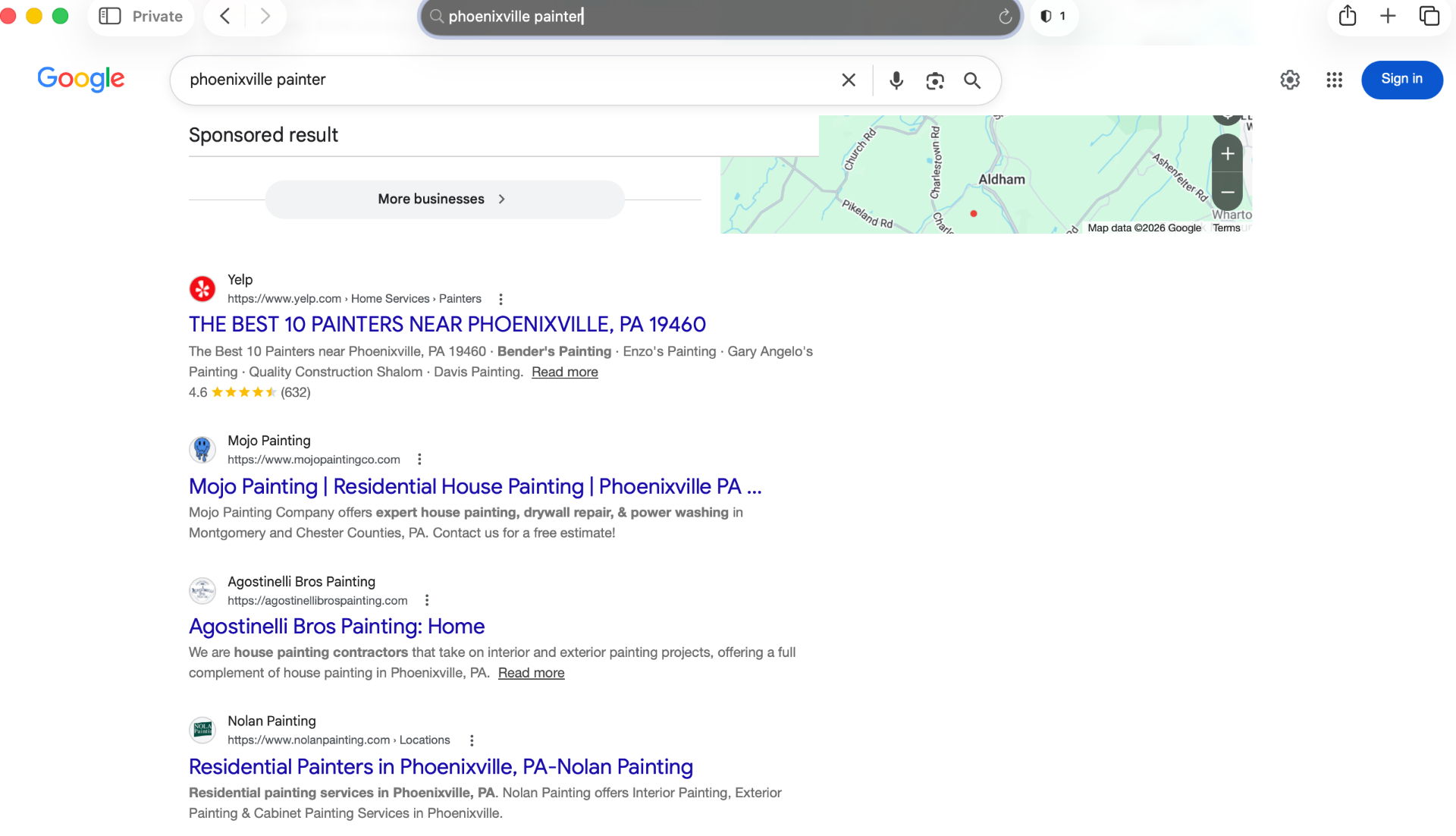Sign in to Google account
The width and height of the screenshot is (1456, 836).
point(1401,79)
